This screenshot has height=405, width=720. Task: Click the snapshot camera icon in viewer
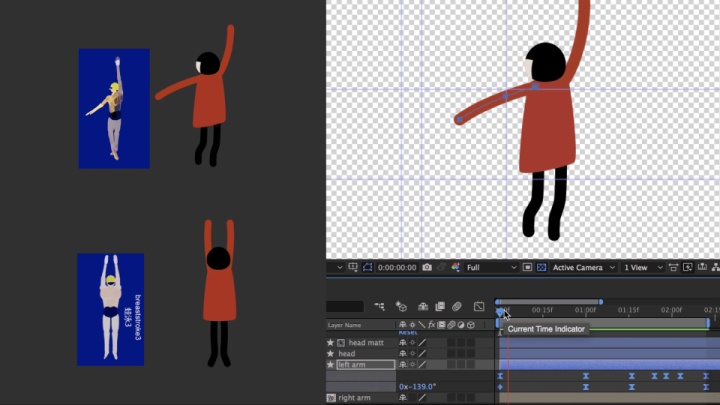click(427, 268)
